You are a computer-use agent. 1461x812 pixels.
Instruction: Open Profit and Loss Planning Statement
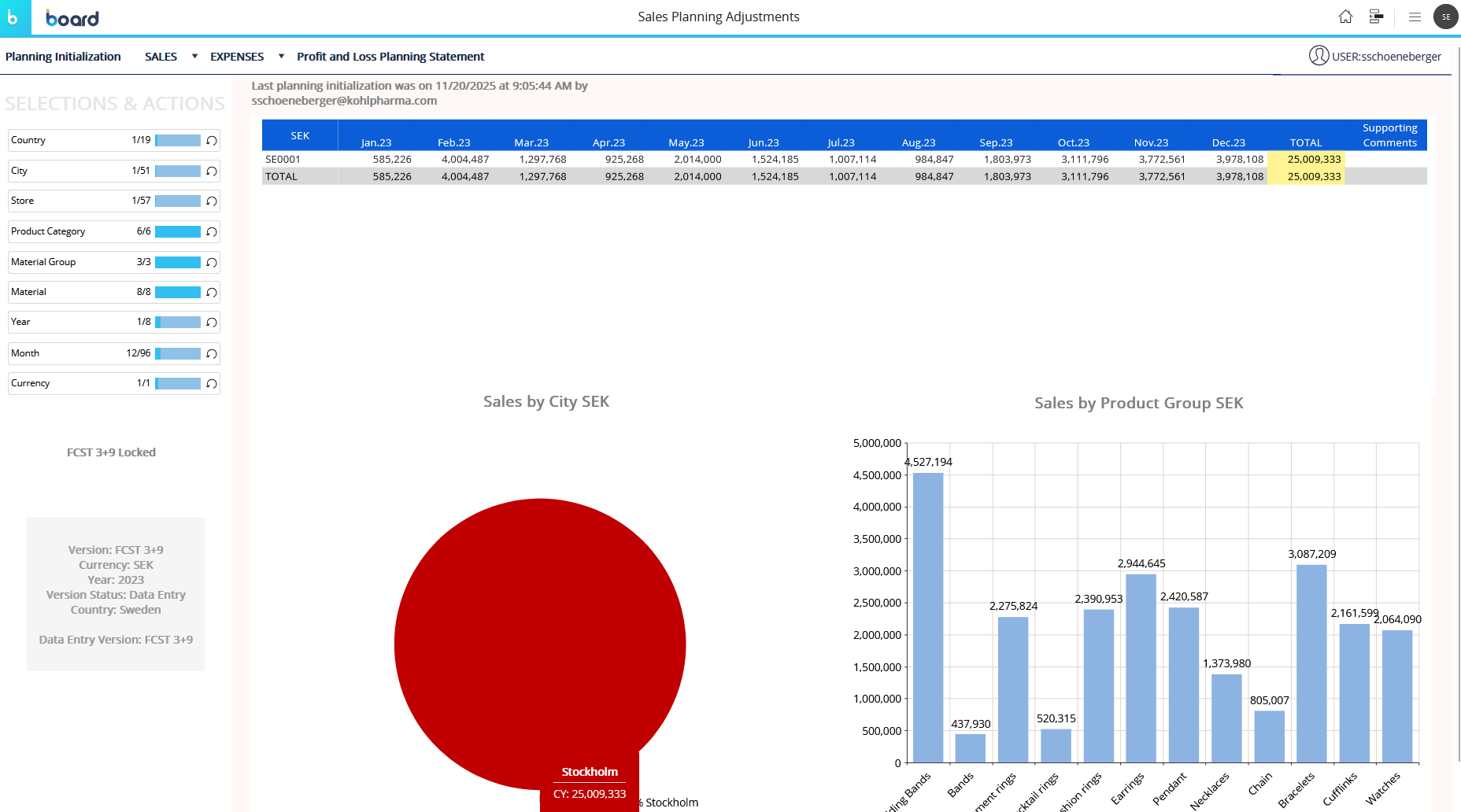(x=390, y=57)
